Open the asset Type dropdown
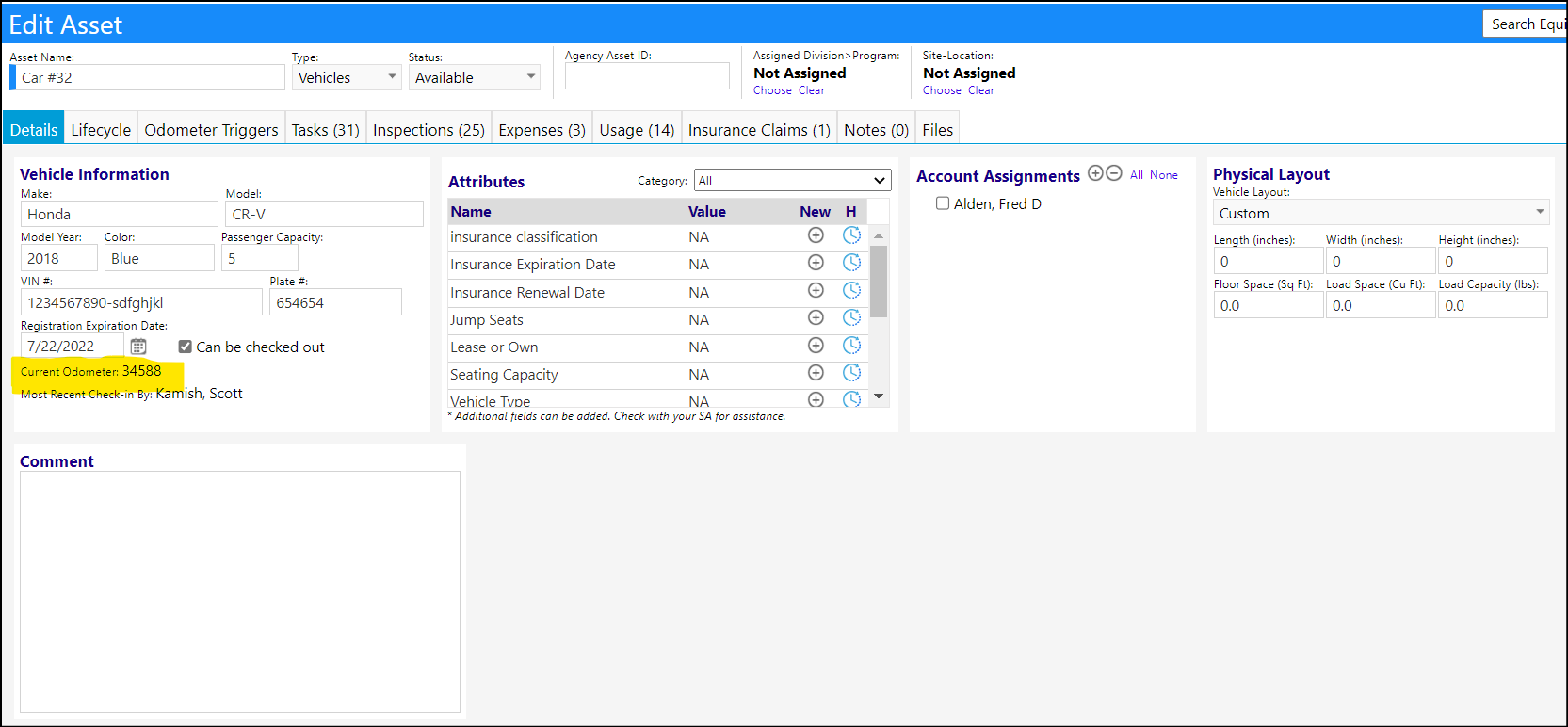The width and height of the screenshot is (1568, 727). tap(347, 77)
